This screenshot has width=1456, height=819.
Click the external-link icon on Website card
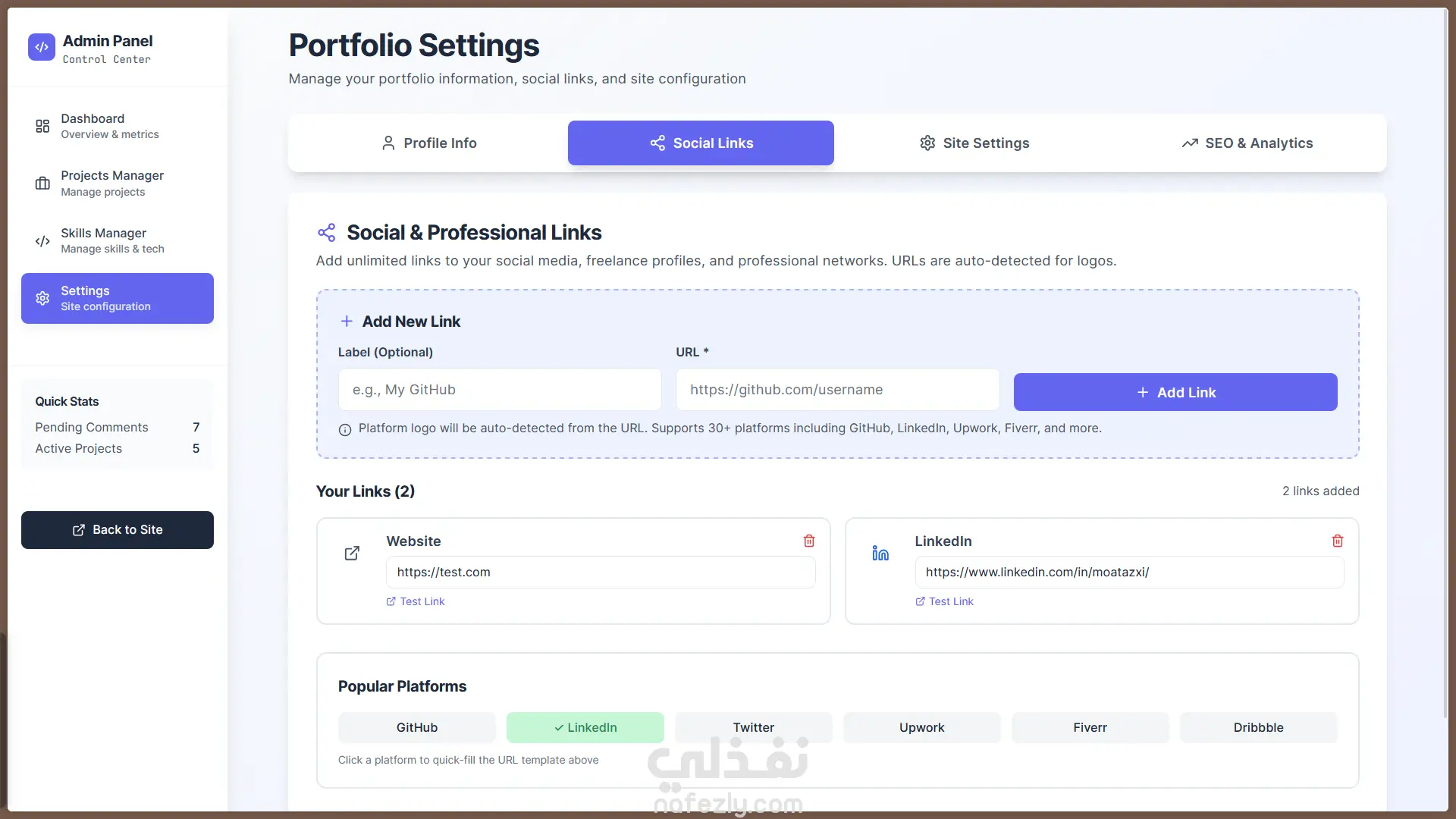352,554
